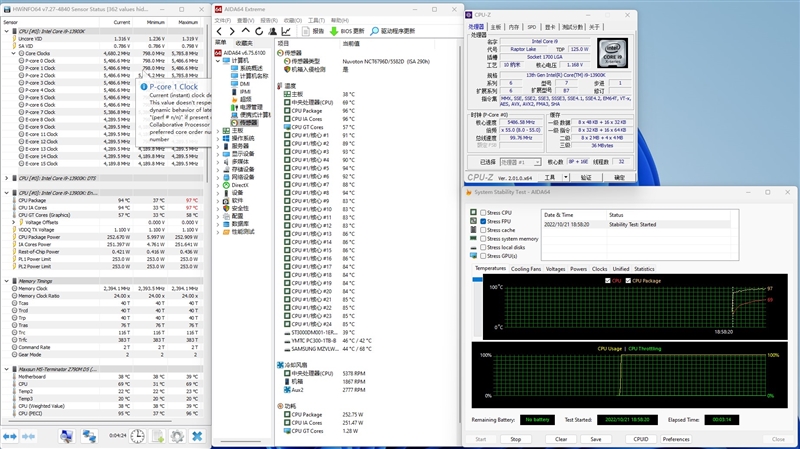
Task: Switch to Voltages tab
Action: tap(555, 269)
